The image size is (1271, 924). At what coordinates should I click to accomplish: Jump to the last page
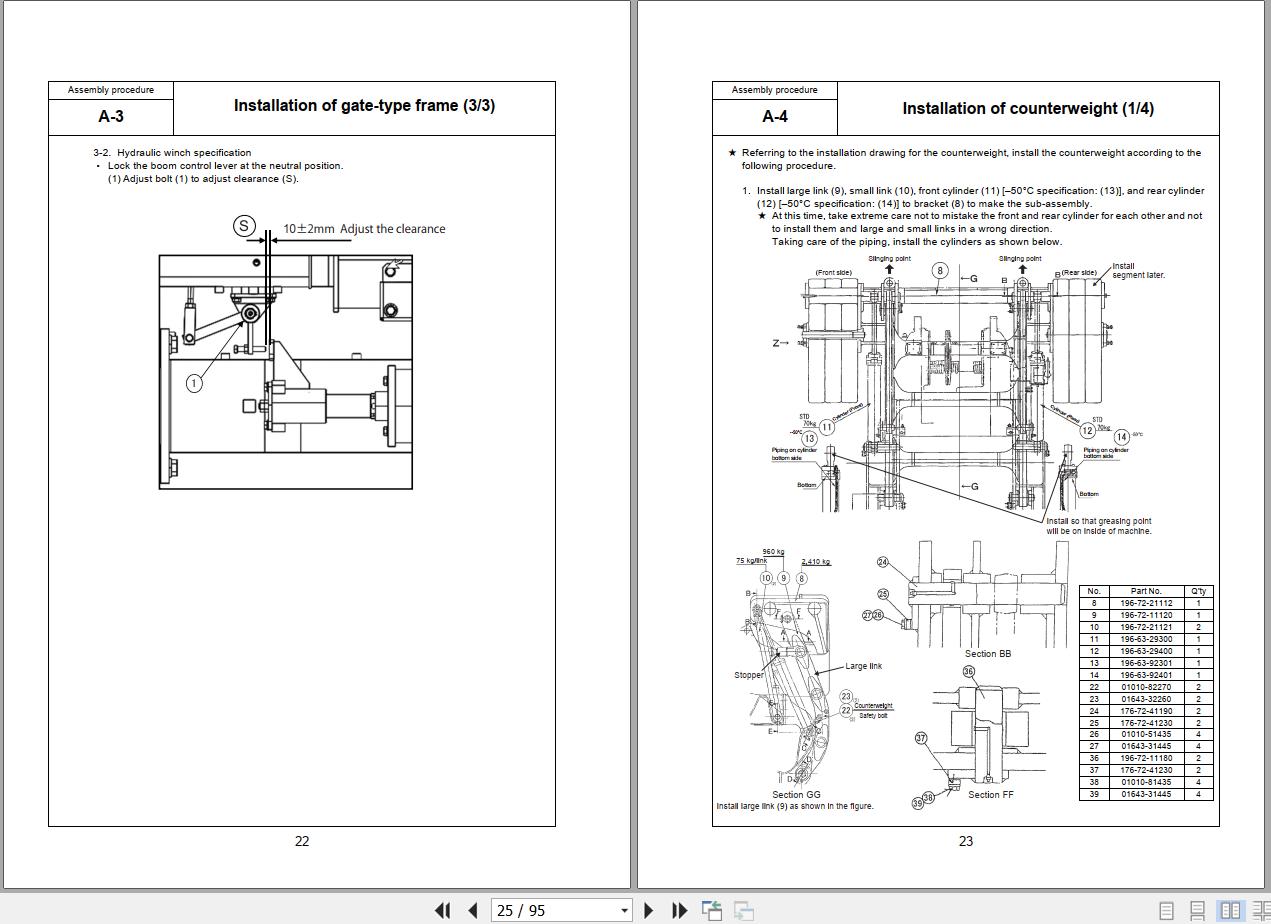(x=679, y=910)
